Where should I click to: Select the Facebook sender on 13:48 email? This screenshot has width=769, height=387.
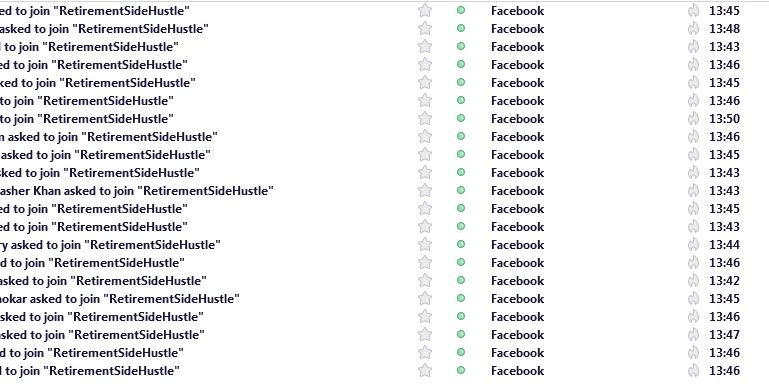[x=517, y=28]
